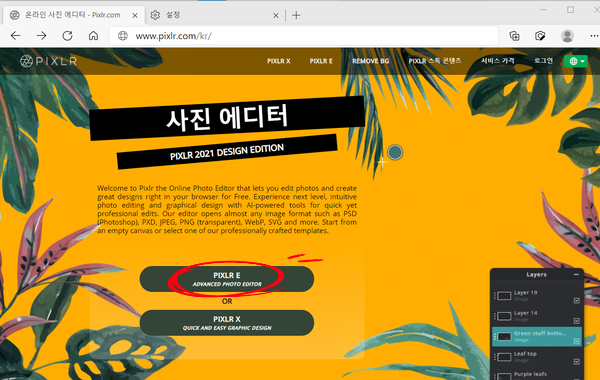Switch to the 설정 tab

(214, 15)
